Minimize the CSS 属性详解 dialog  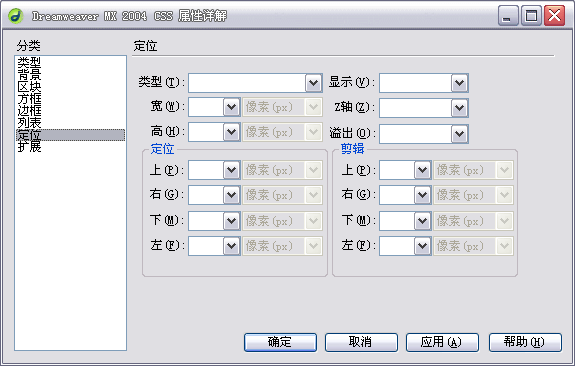pos(508,16)
